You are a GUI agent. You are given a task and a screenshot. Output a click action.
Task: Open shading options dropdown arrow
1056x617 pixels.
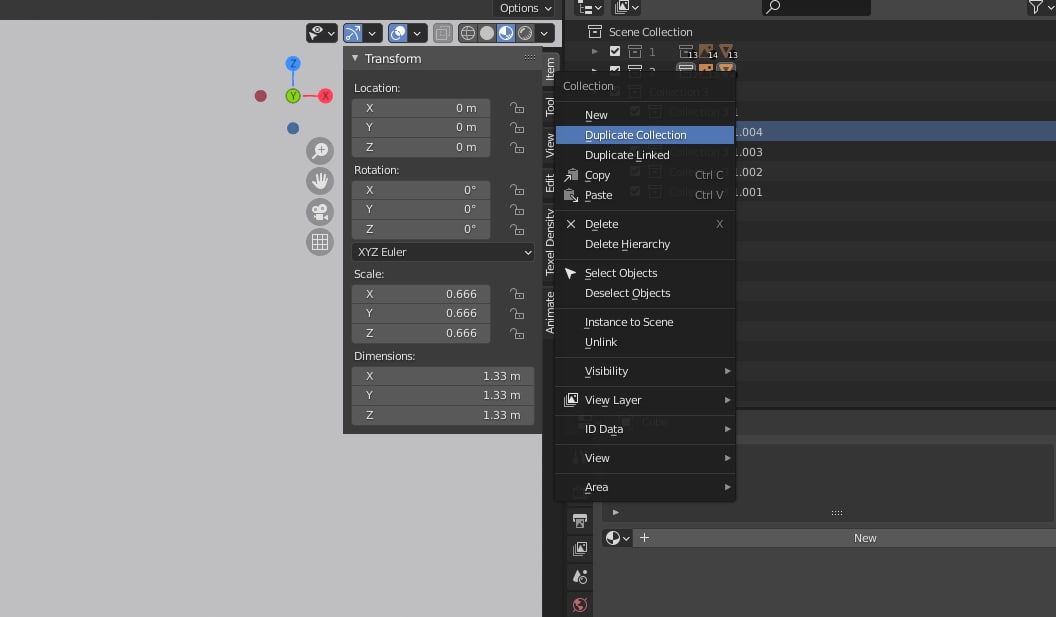coord(544,33)
